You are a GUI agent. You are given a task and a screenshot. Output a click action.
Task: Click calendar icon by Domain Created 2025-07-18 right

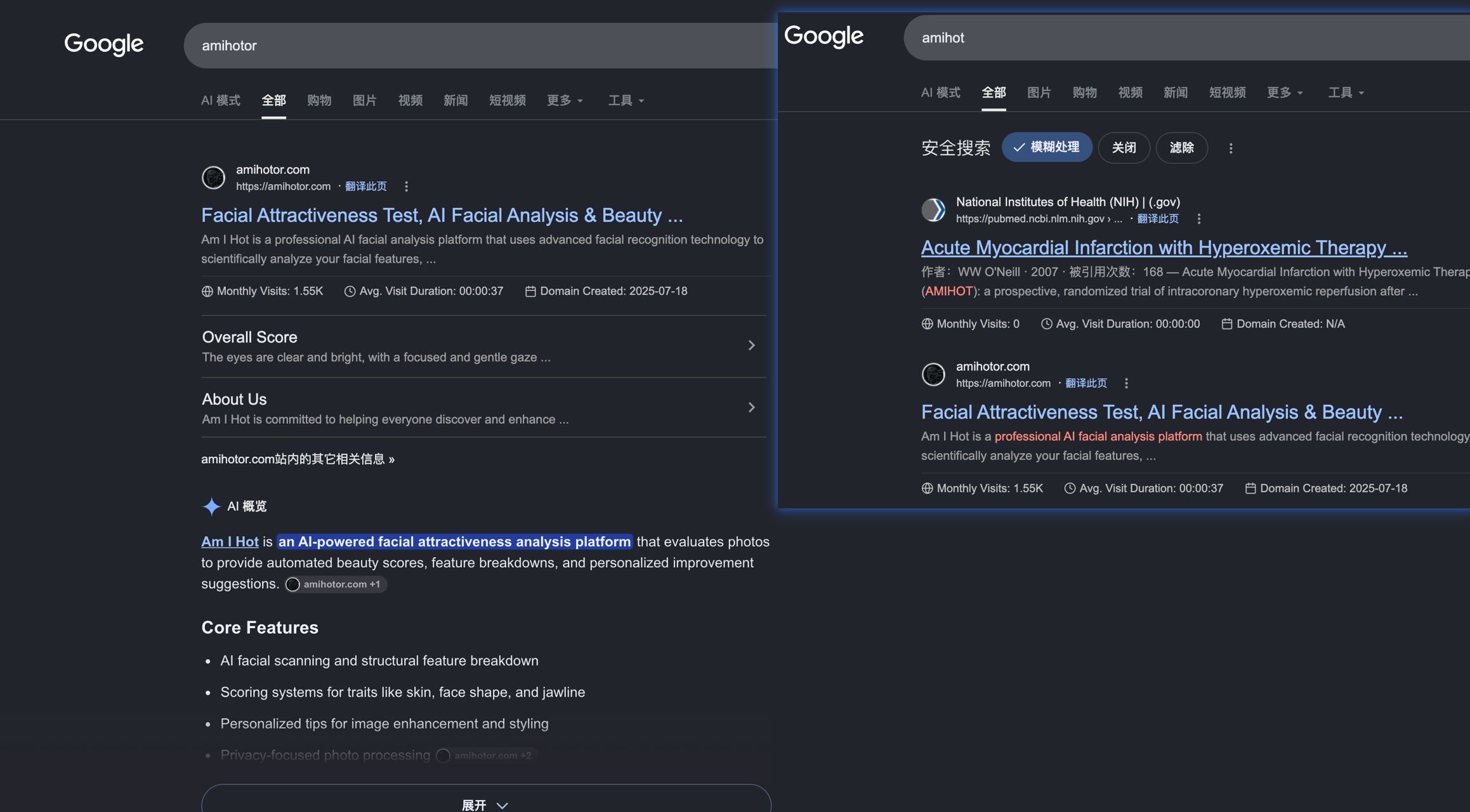(x=1250, y=488)
